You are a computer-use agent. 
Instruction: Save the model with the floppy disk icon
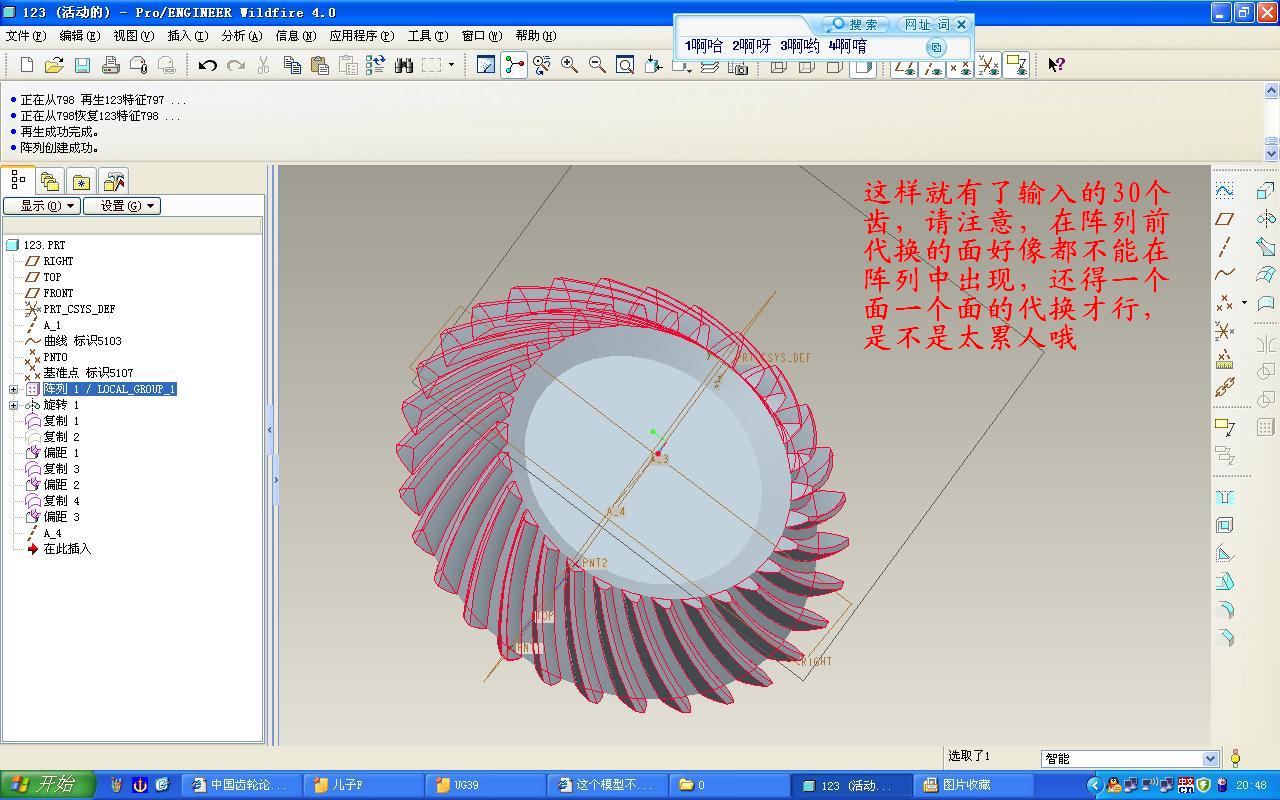click(82, 65)
